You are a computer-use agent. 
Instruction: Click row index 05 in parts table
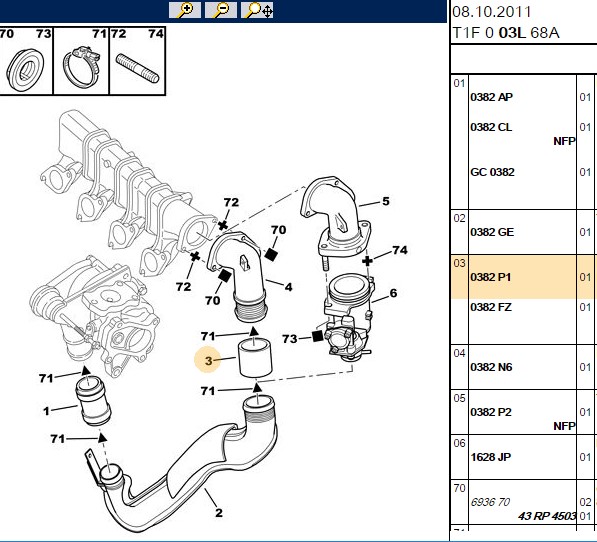click(459, 399)
